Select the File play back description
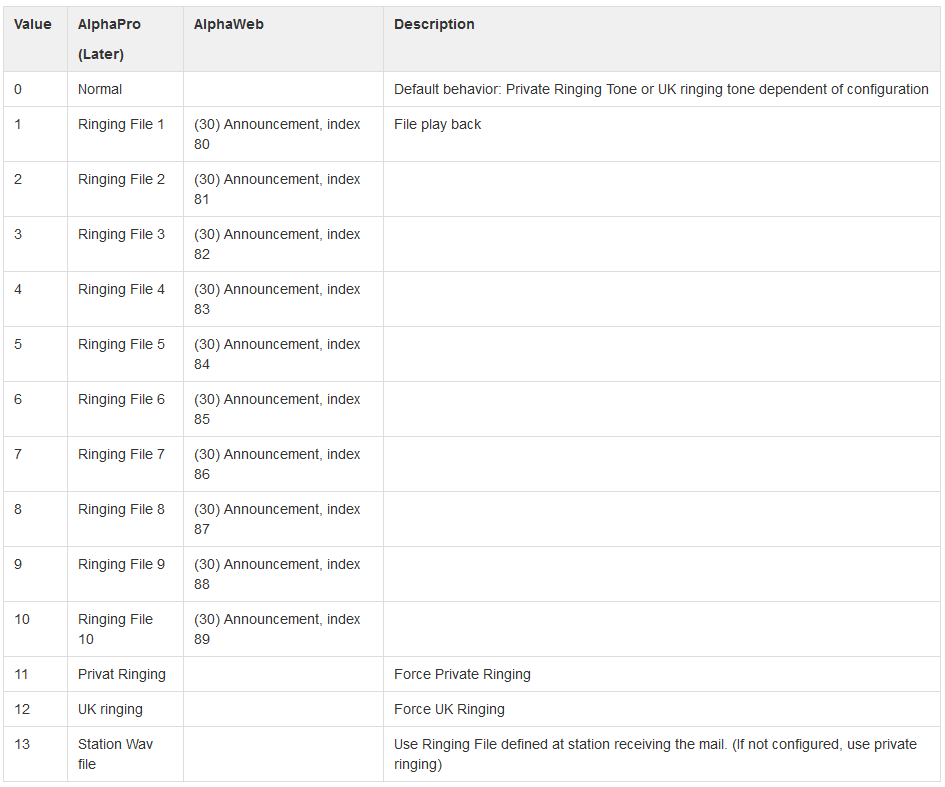Viewport: 945px width, 787px height. tap(437, 124)
